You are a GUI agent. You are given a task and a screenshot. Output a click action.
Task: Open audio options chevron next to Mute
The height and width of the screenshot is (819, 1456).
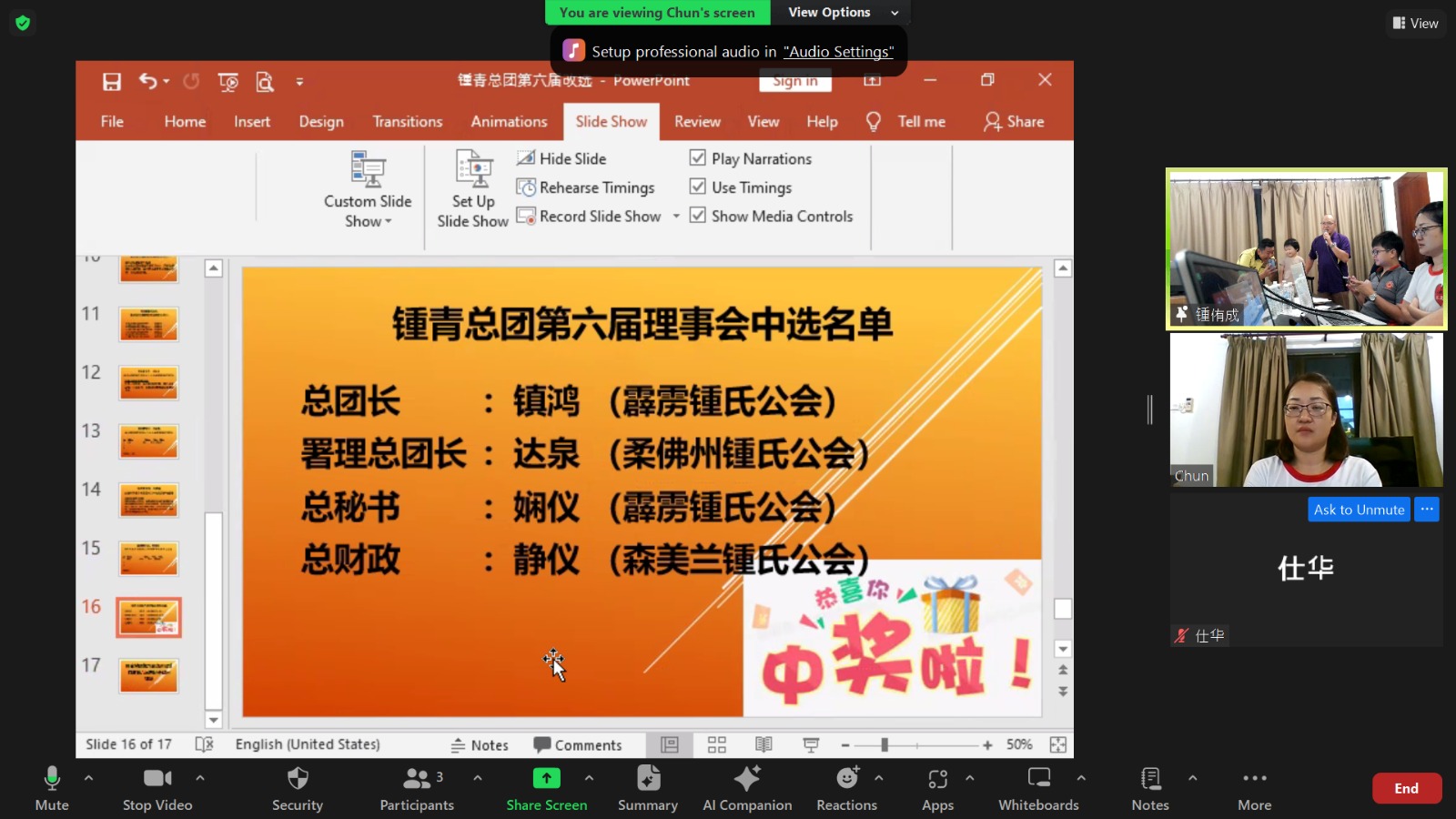[x=88, y=778]
